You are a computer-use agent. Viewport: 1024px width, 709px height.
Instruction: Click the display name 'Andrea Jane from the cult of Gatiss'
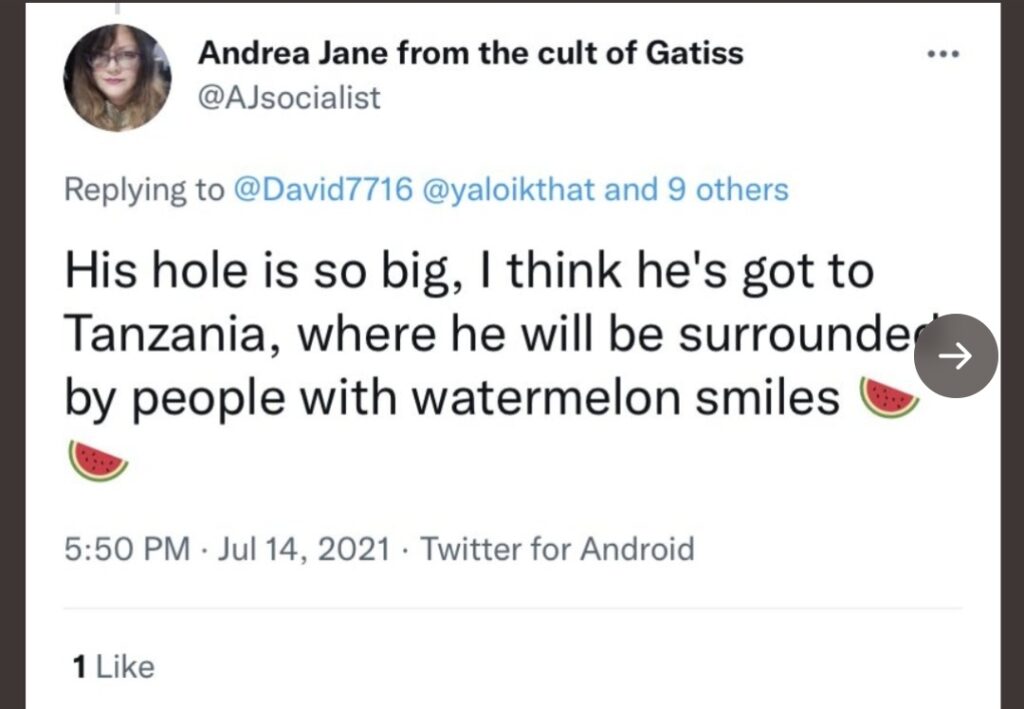point(470,53)
